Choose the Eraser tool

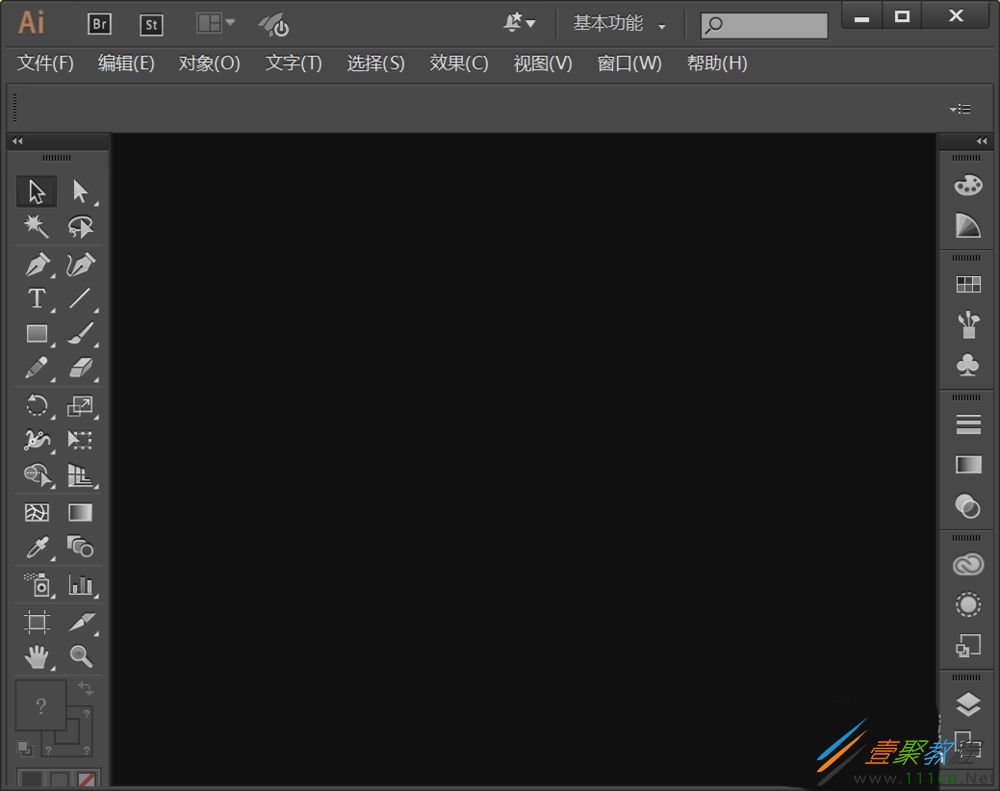(x=80, y=368)
